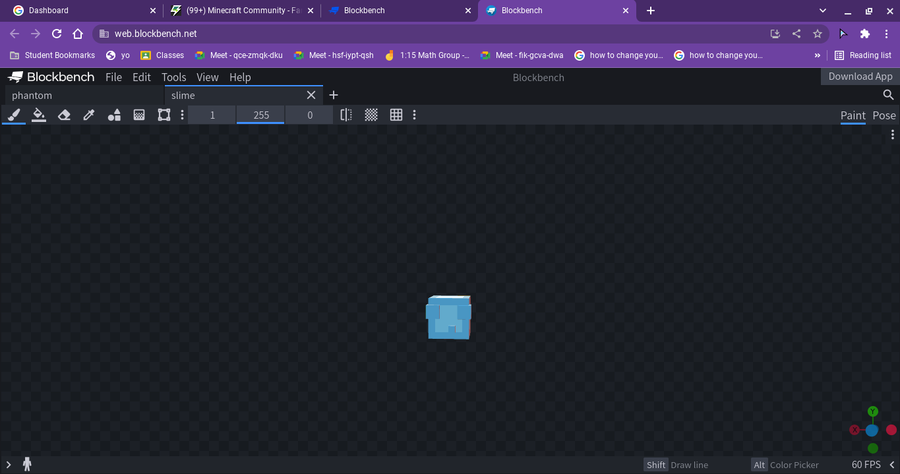This screenshot has height=474, width=900.
Task: Click the share page icon
Action: (796, 34)
